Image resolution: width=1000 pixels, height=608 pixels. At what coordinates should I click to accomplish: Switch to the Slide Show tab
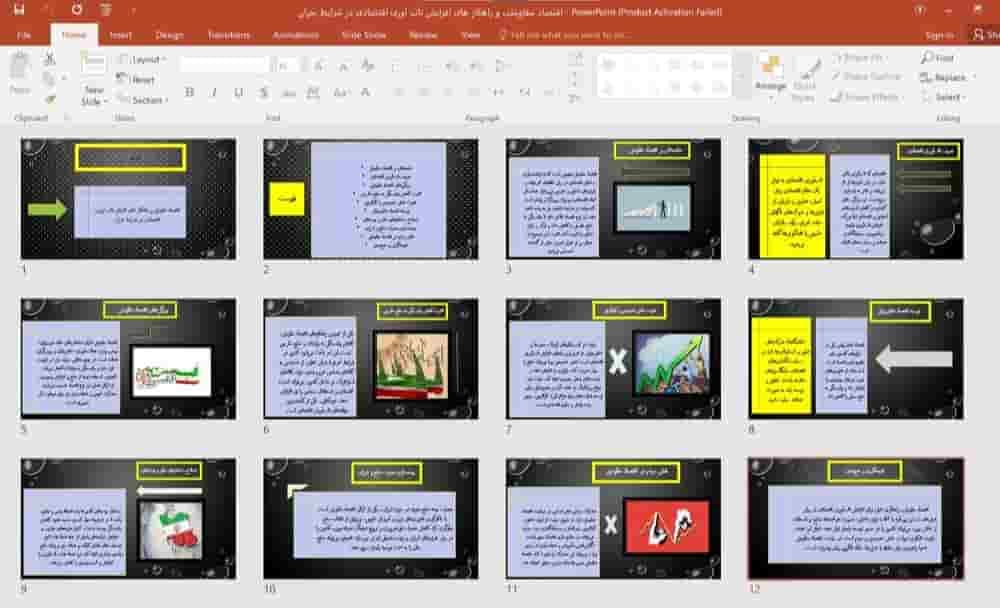[364, 35]
